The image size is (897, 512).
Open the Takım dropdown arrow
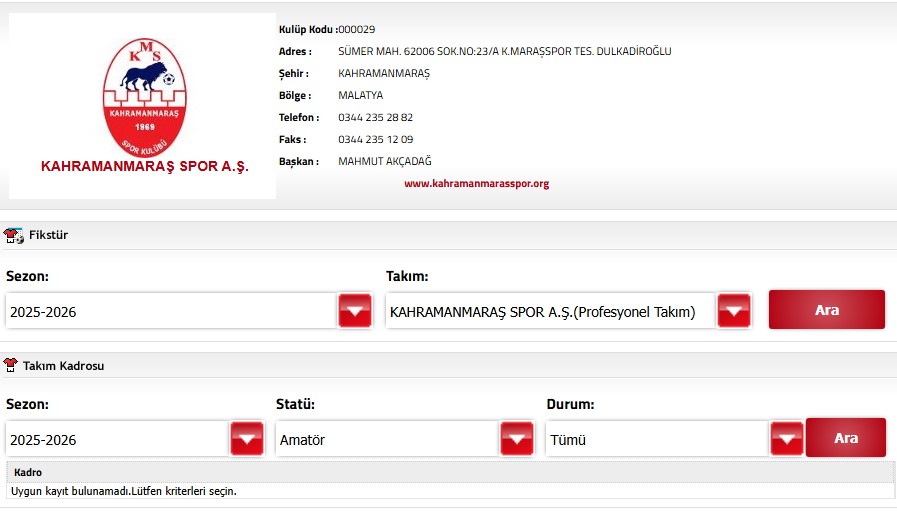734,311
